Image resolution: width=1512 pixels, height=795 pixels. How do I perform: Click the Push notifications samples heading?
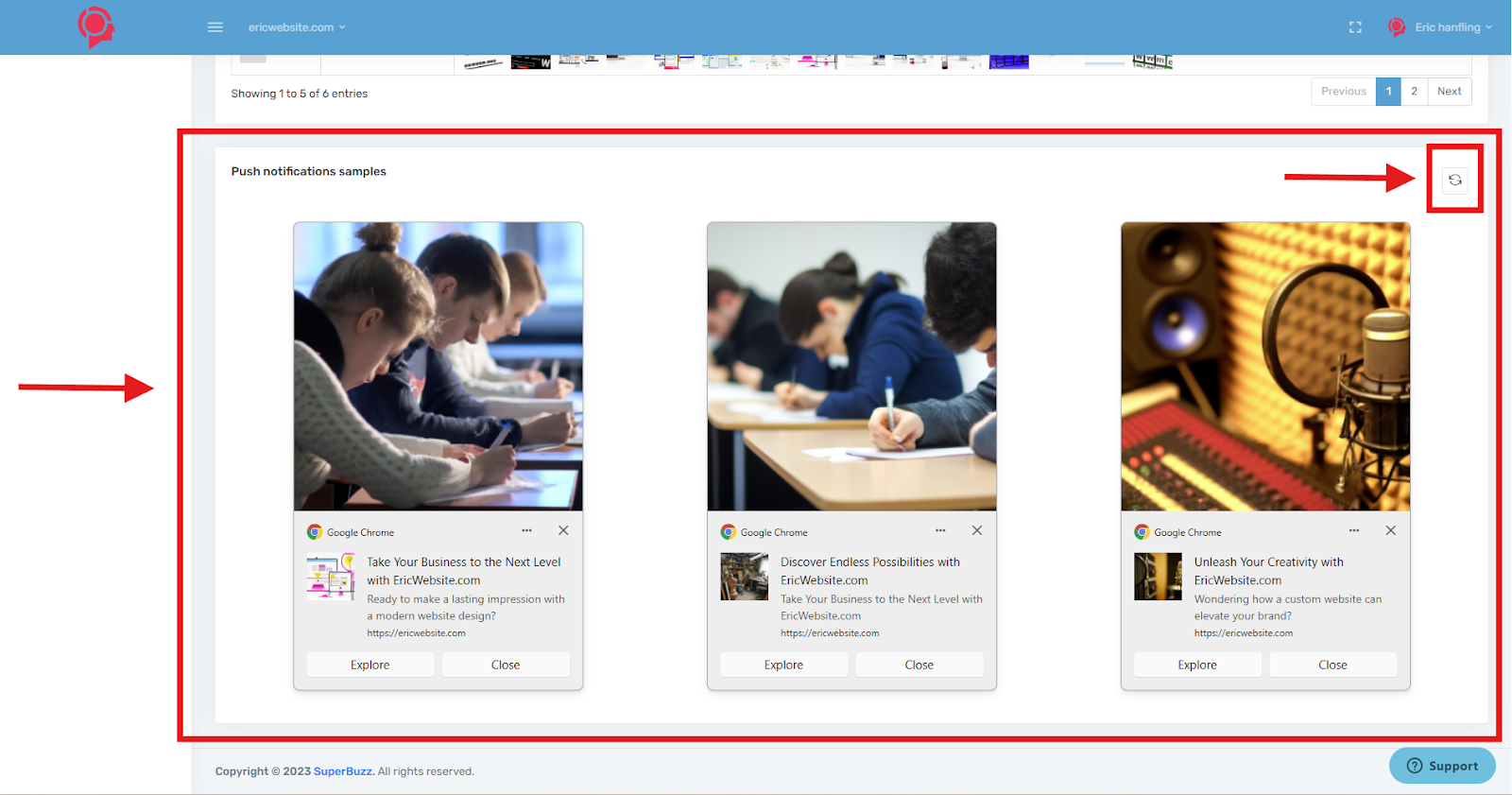(309, 171)
